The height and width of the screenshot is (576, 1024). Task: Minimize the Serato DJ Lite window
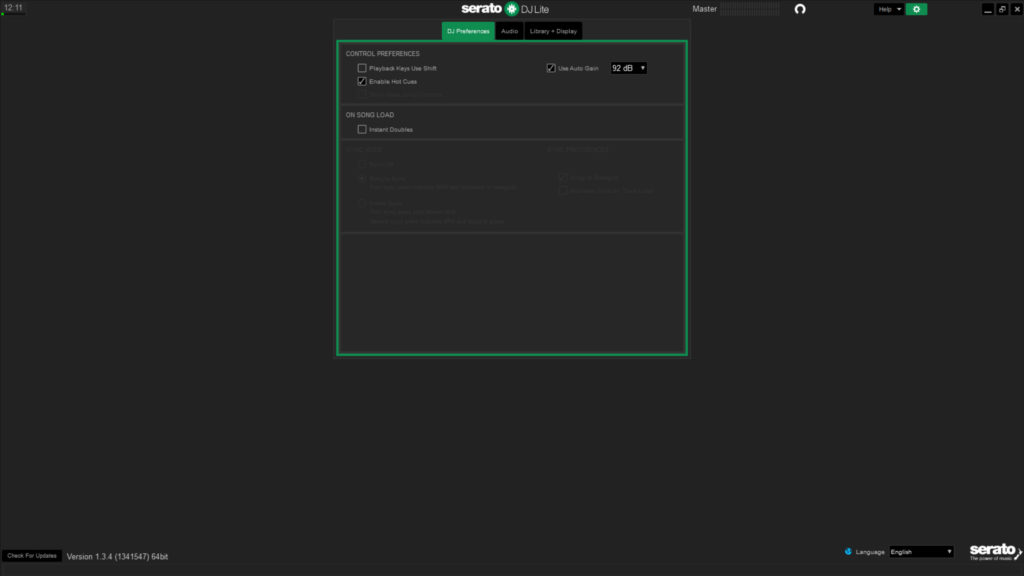point(988,9)
